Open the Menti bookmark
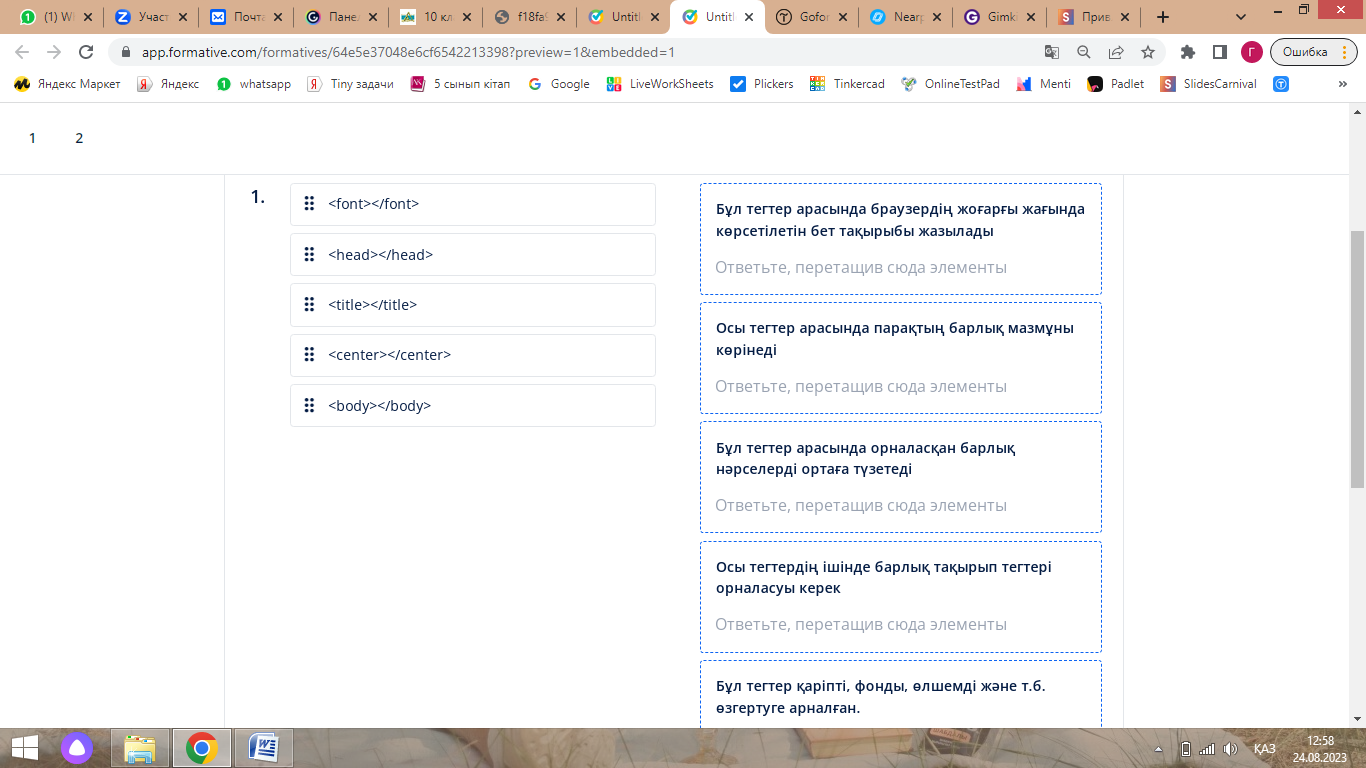Screen dimensions: 1366x768 click(x=1043, y=84)
